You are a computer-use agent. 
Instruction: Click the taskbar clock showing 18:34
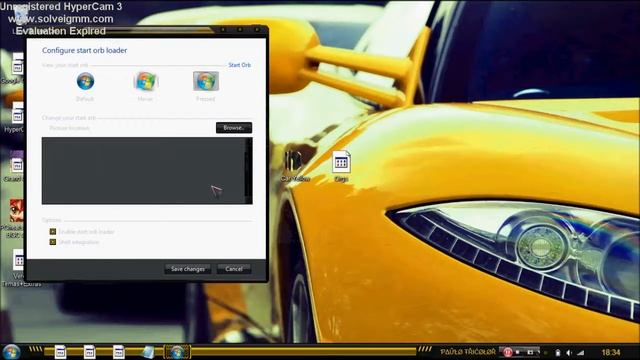pyautogui.click(x=611, y=352)
